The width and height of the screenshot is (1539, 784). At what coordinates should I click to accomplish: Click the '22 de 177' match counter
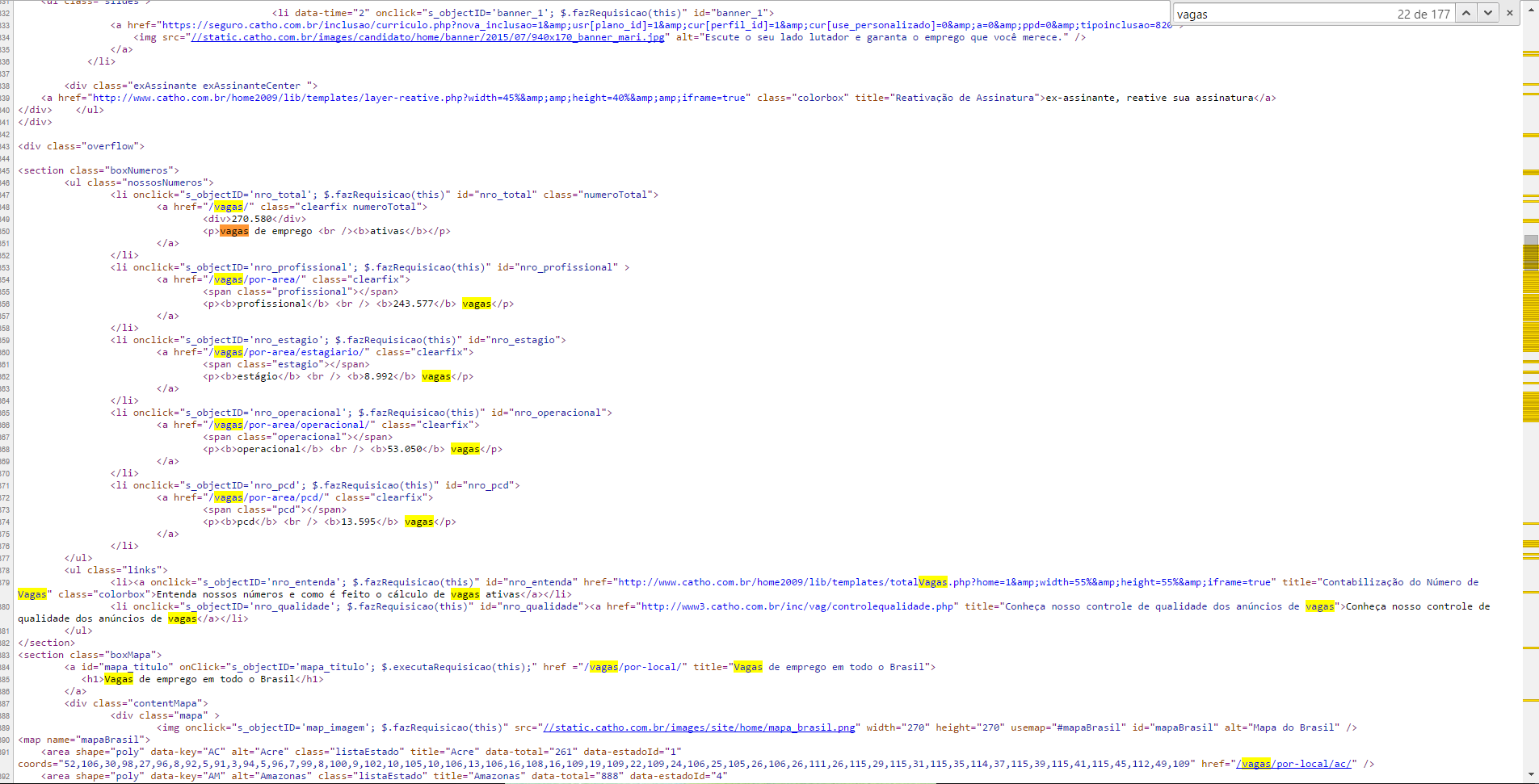click(1423, 14)
